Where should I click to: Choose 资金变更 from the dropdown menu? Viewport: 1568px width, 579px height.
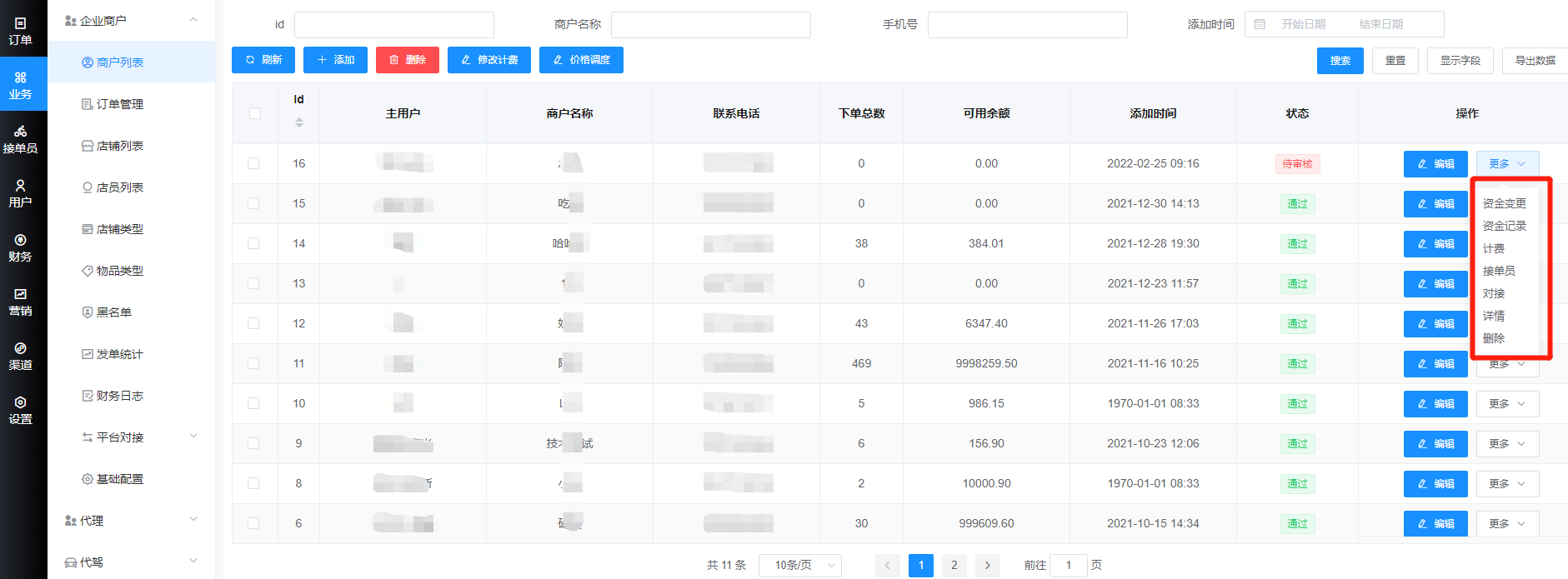1504,203
